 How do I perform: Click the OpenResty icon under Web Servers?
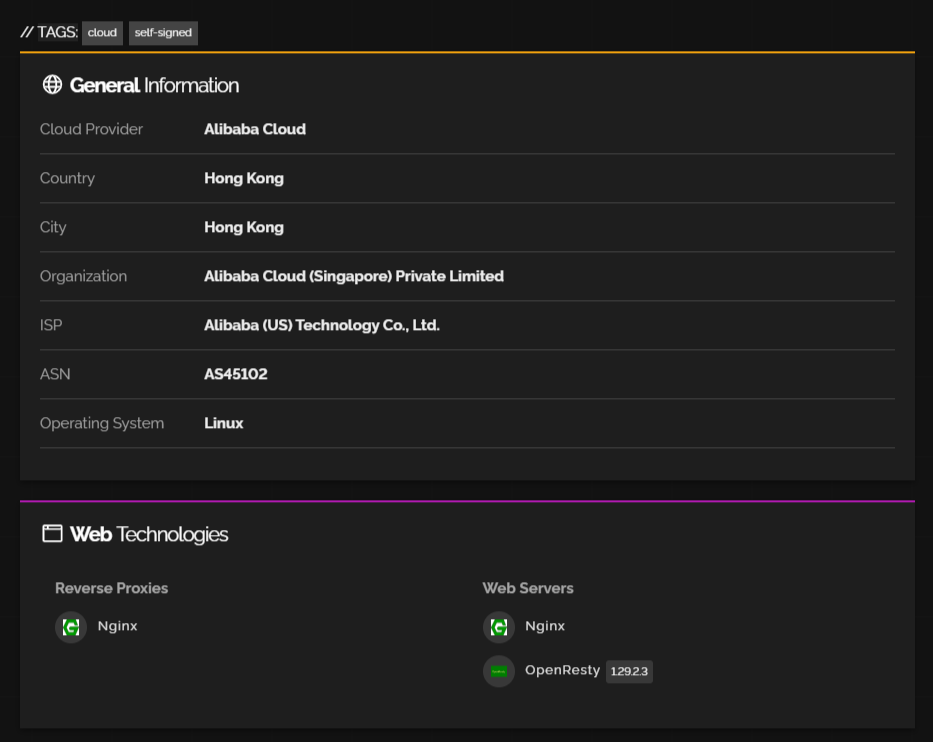(x=499, y=671)
